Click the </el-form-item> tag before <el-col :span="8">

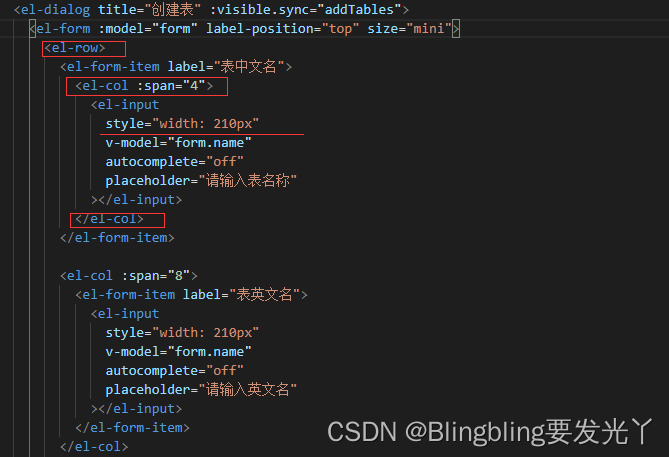click(x=117, y=238)
